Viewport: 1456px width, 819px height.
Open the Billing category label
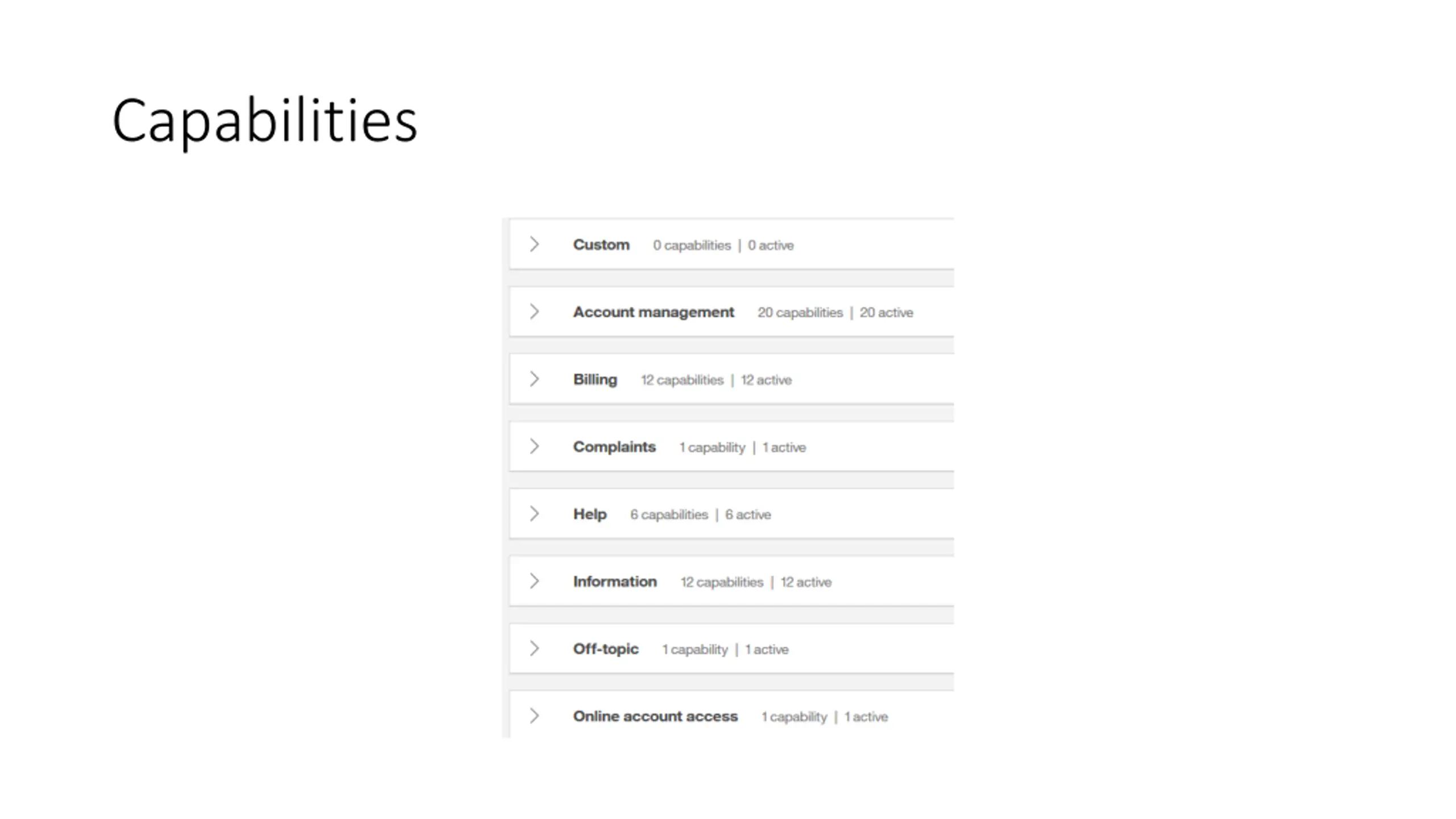[x=595, y=379]
